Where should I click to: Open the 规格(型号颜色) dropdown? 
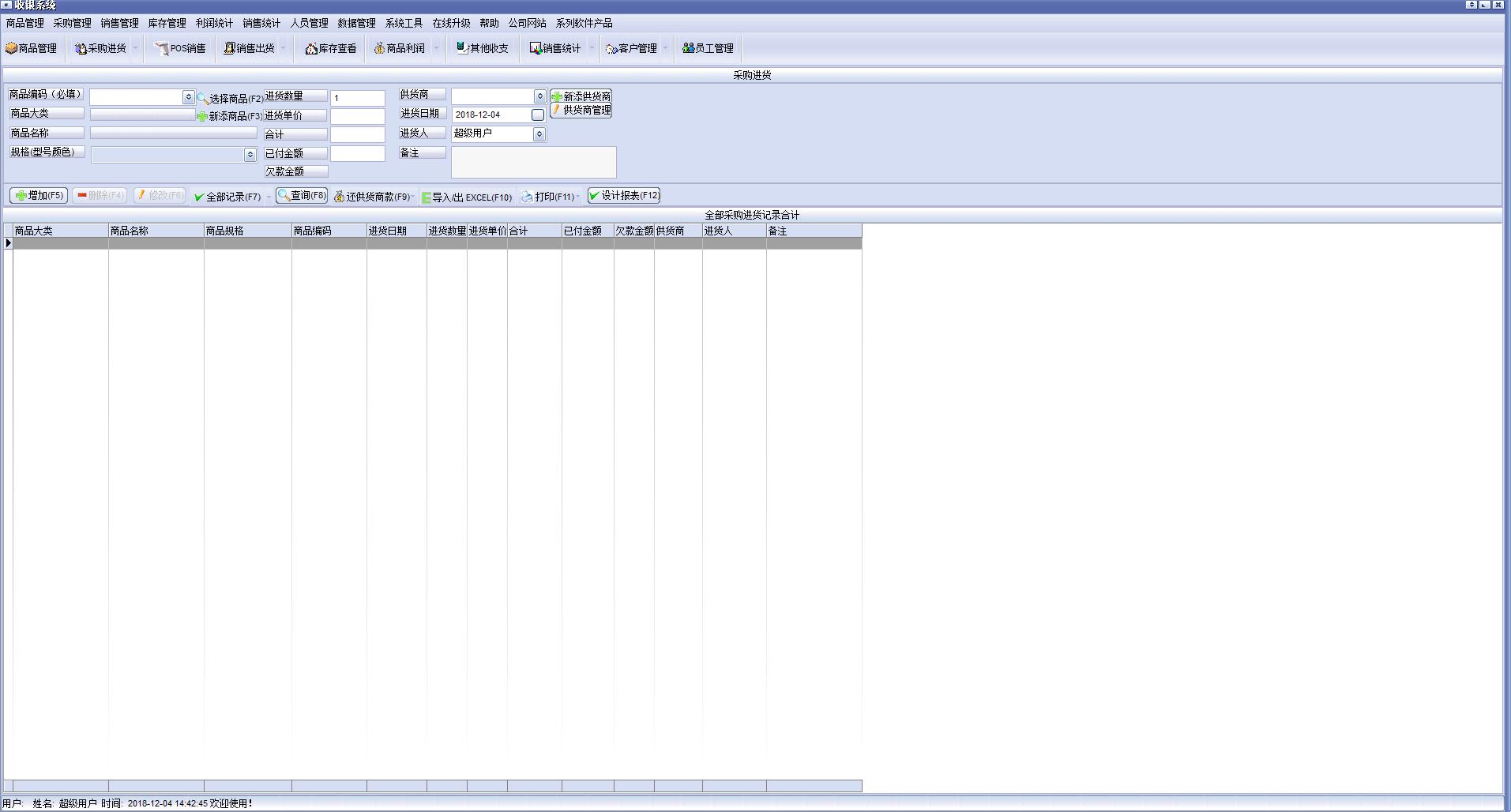(x=250, y=155)
